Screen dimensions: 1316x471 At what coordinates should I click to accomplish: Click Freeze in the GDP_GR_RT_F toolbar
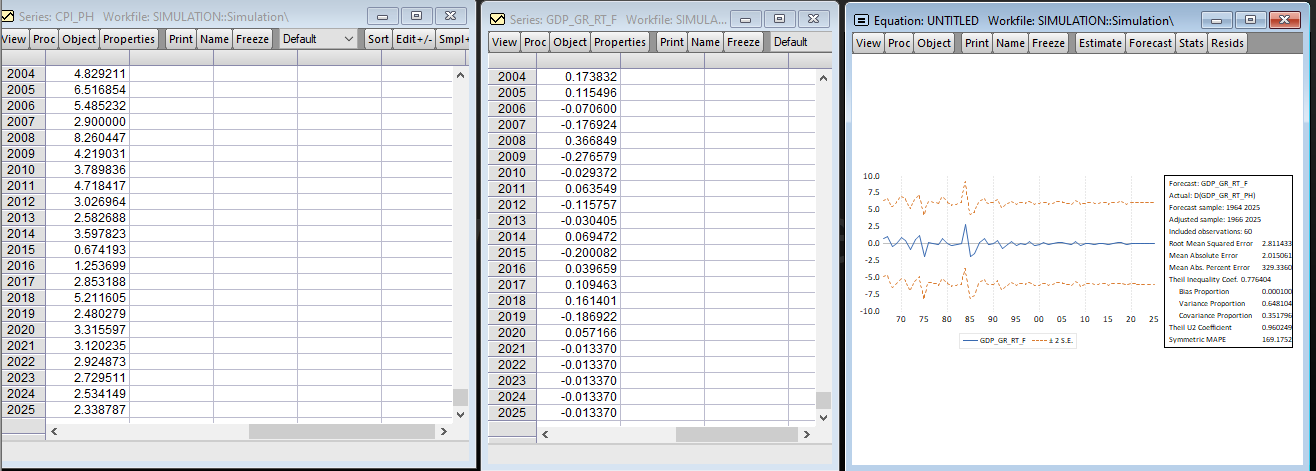click(743, 42)
